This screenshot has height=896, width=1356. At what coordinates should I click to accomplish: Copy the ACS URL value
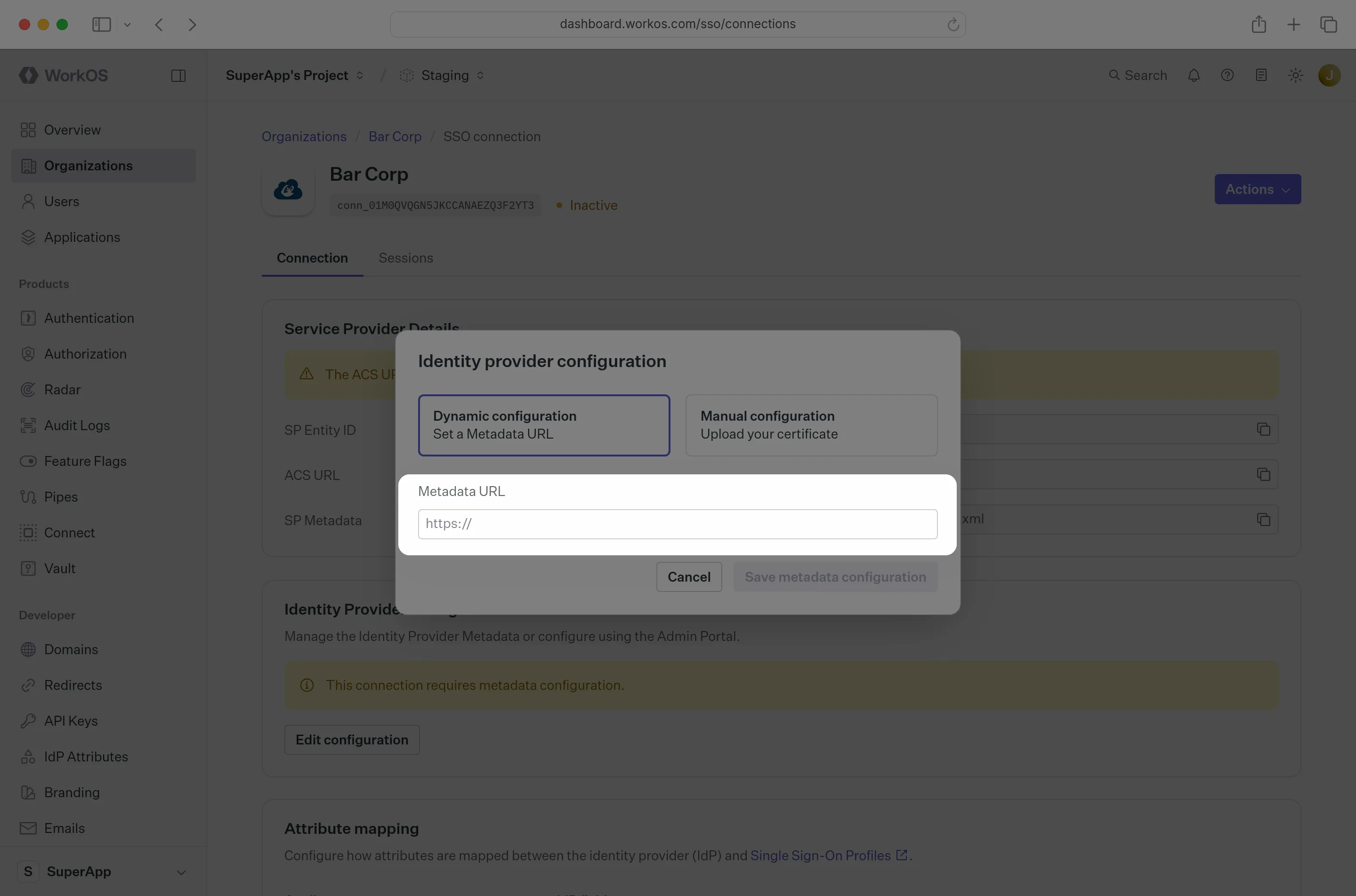coord(1263,474)
